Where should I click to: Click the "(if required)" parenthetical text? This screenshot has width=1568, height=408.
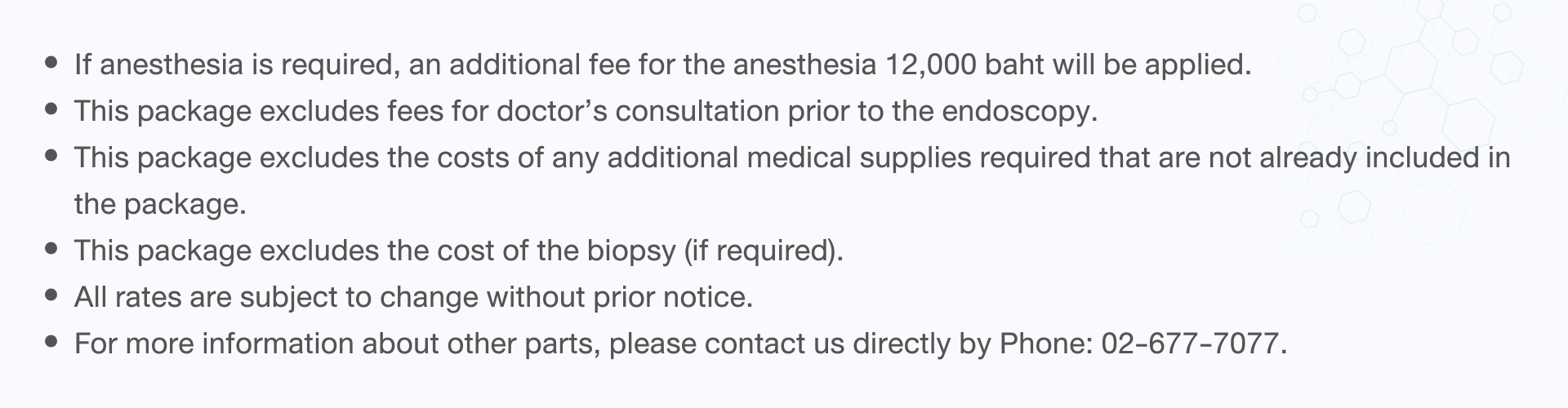(x=761, y=251)
